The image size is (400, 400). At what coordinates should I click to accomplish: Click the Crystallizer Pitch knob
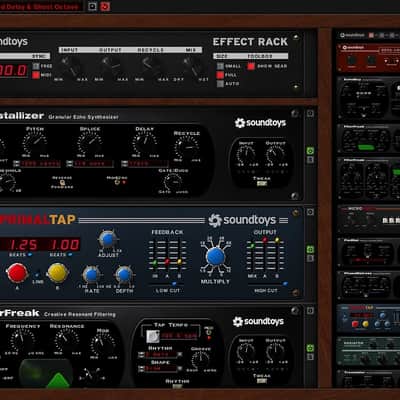35,143
